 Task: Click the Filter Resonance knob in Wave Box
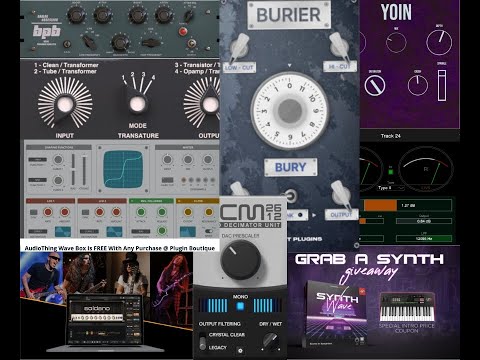tap(209, 212)
